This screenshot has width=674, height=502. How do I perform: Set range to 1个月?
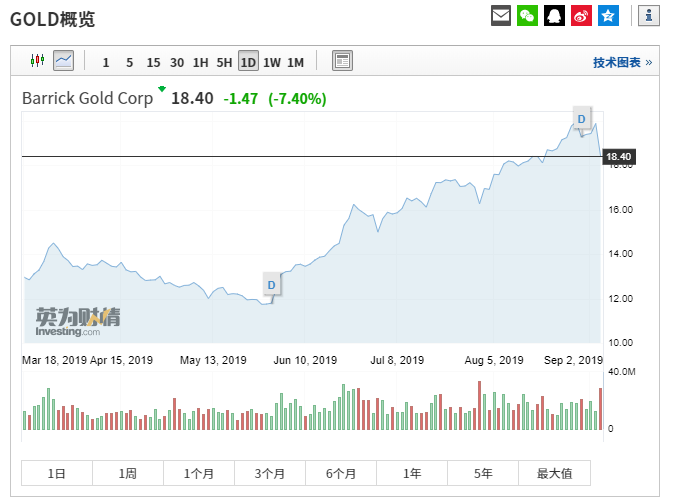(199, 473)
